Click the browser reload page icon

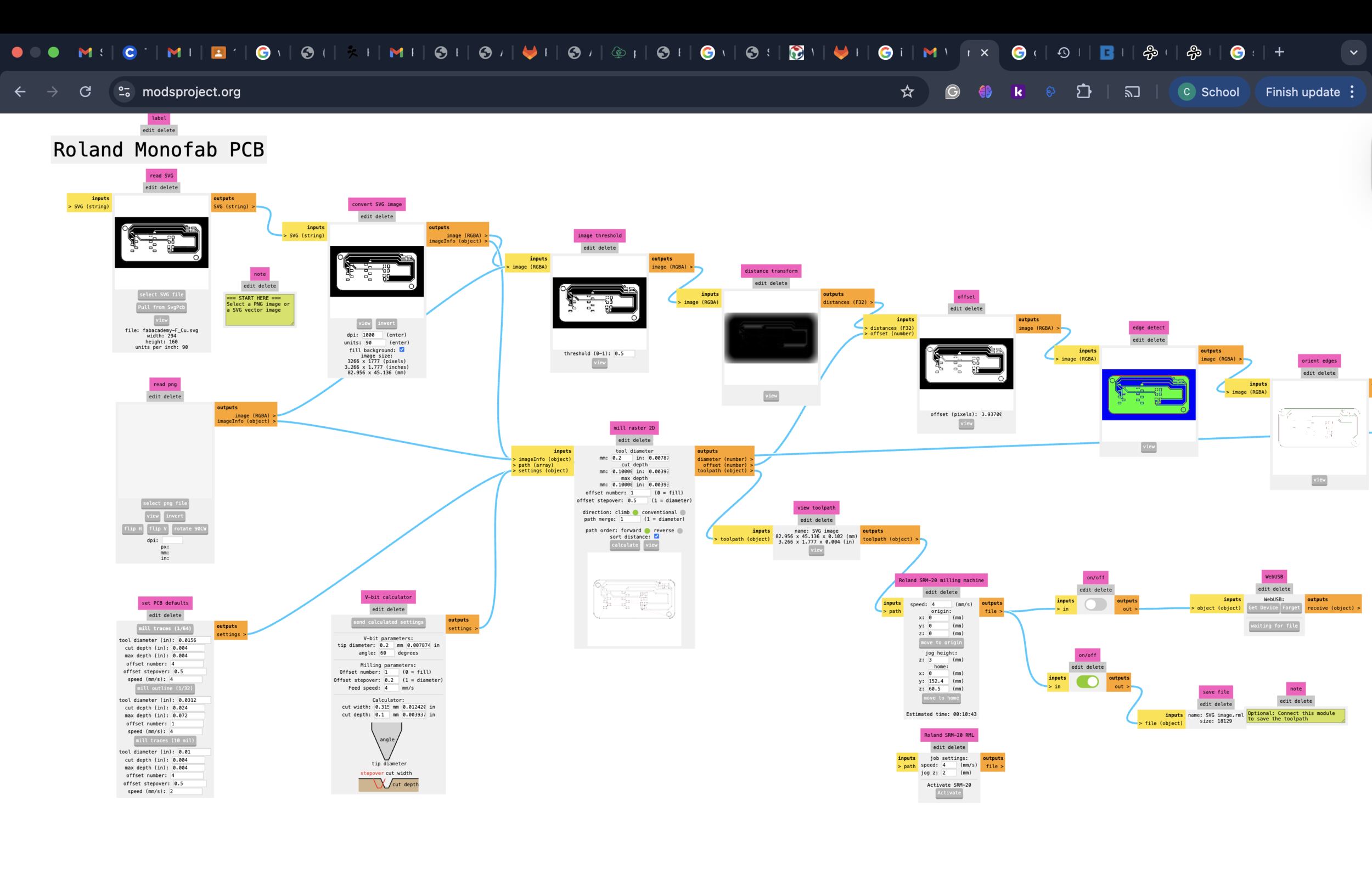click(x=85, y=92)
